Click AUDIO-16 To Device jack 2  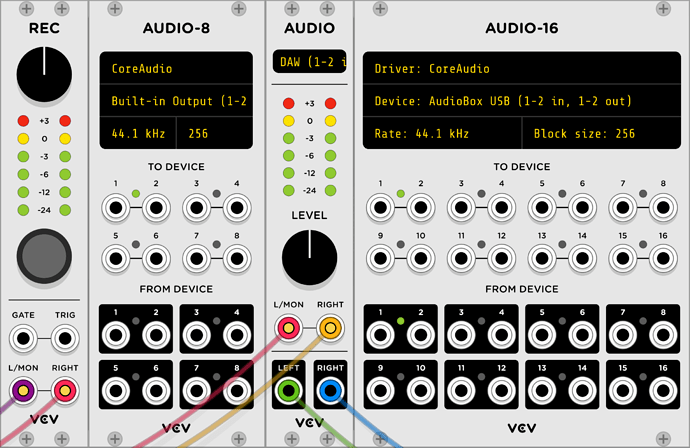tap(421, 208)
